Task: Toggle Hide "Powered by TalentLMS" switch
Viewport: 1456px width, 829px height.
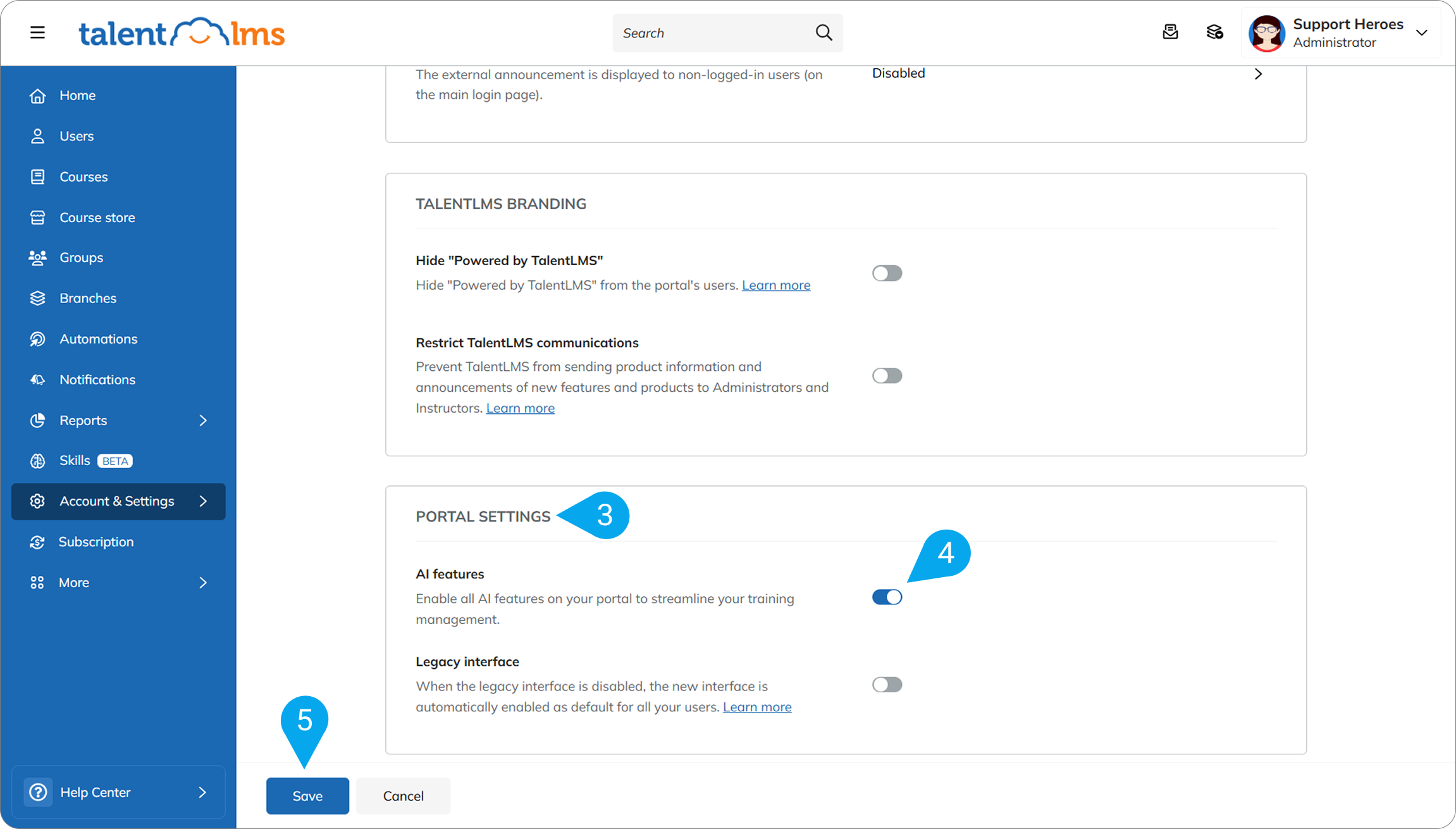Action: point(887,273)
